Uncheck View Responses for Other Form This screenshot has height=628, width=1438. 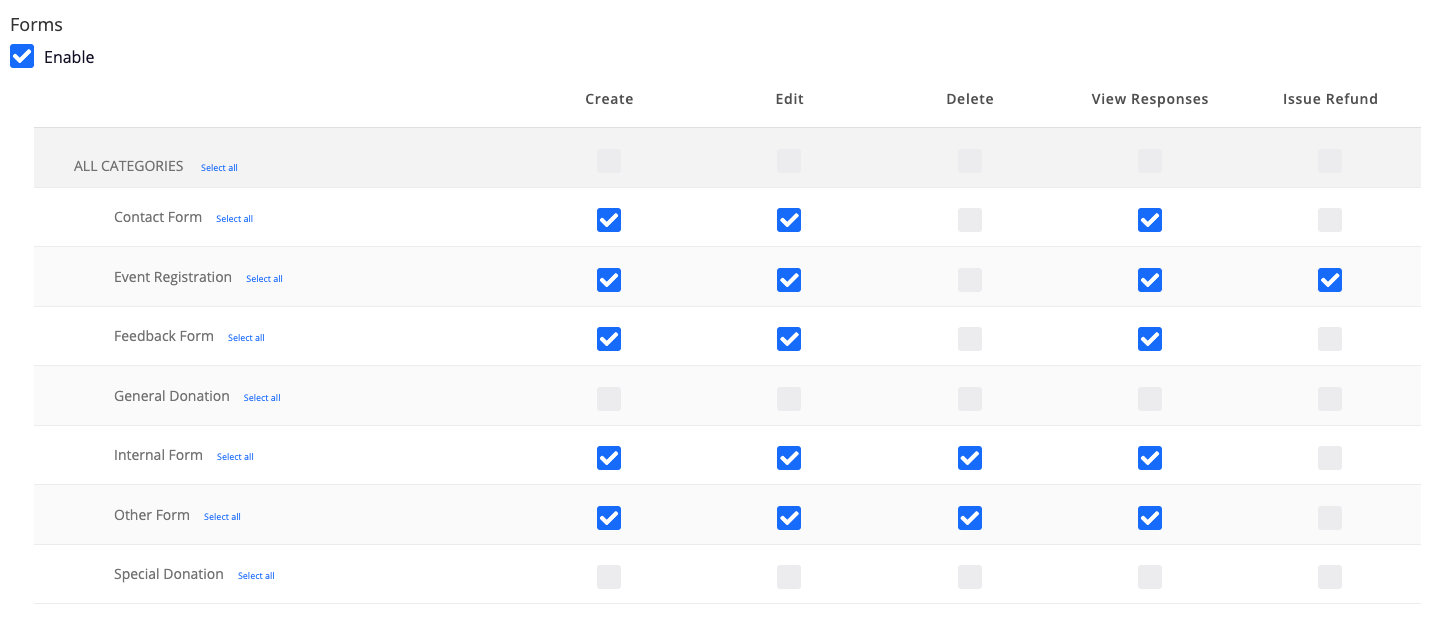point(1149,518)
